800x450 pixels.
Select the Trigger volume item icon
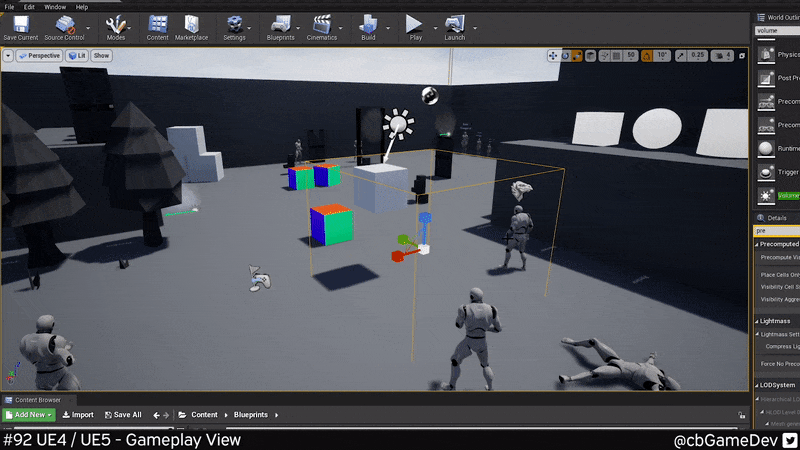(x=766, y=172)
